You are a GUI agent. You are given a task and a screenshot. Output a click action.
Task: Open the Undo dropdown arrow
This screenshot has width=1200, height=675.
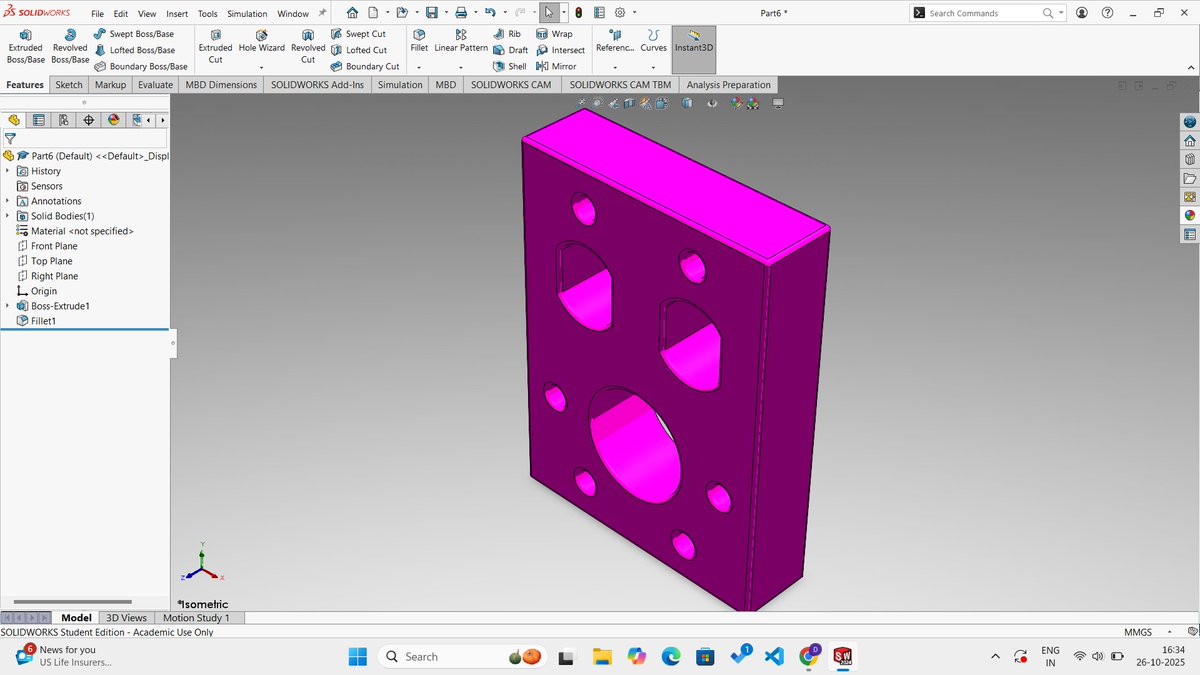pyautogui.click(x=504, y=13)
